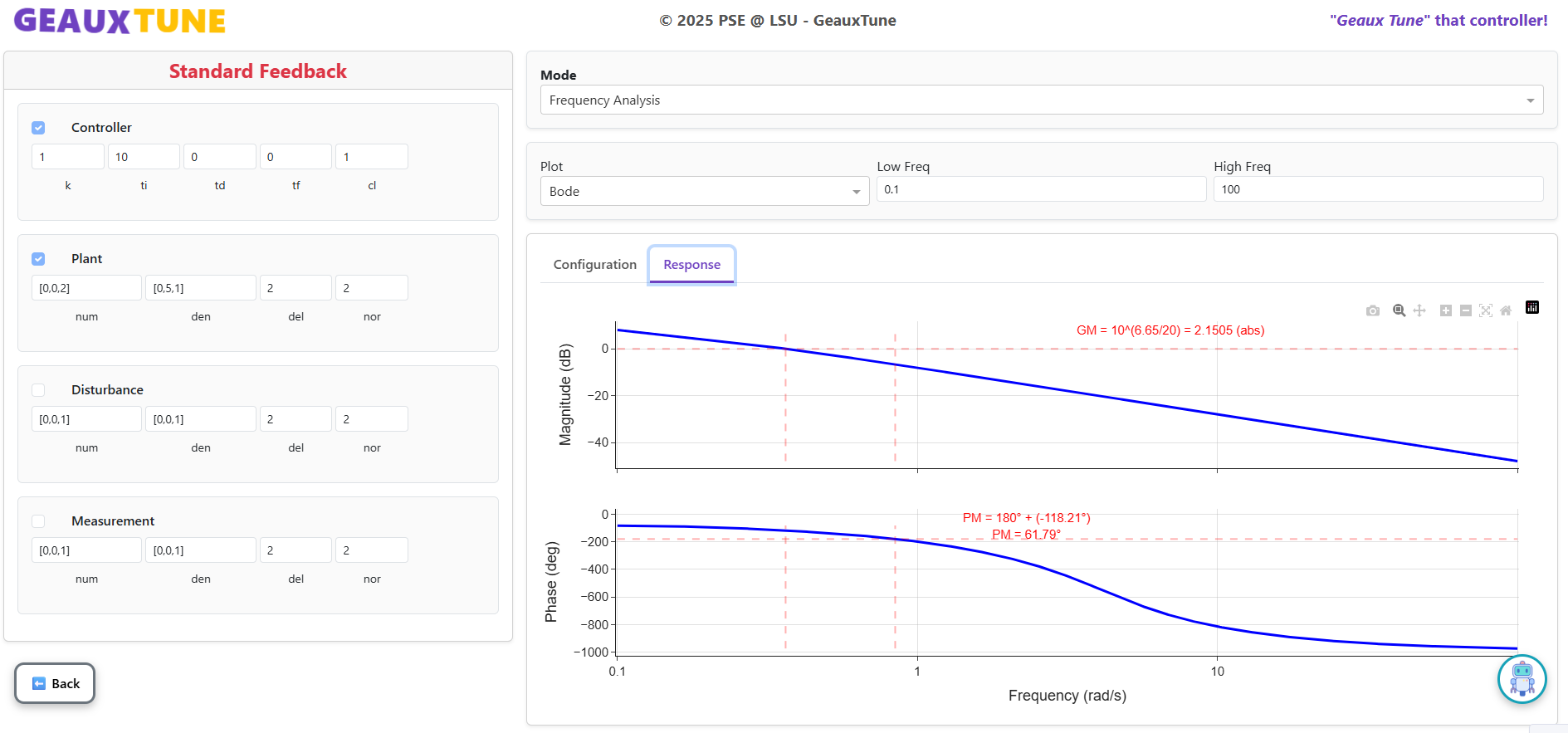Viewport: 1568px width, 733px height.
Task: Click the 'PM = 180° + (-118.21°)' annotation
Action: [x=1026, y=518]
